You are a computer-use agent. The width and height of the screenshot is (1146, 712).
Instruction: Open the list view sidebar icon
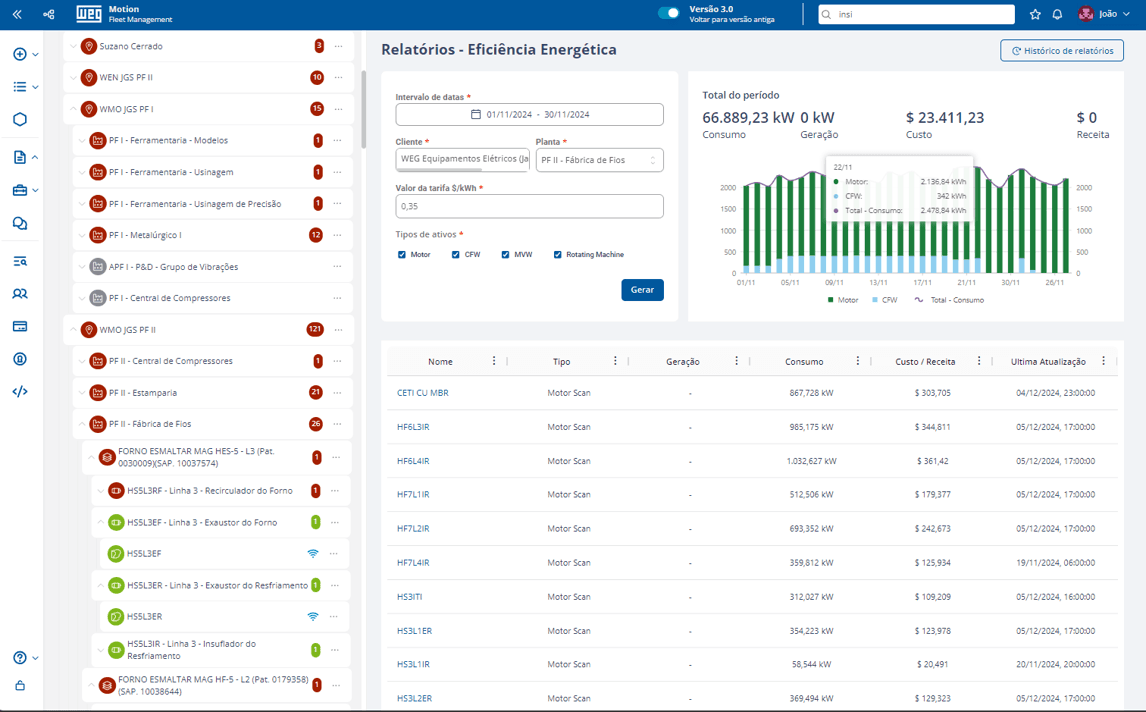(x=20, y=86)
